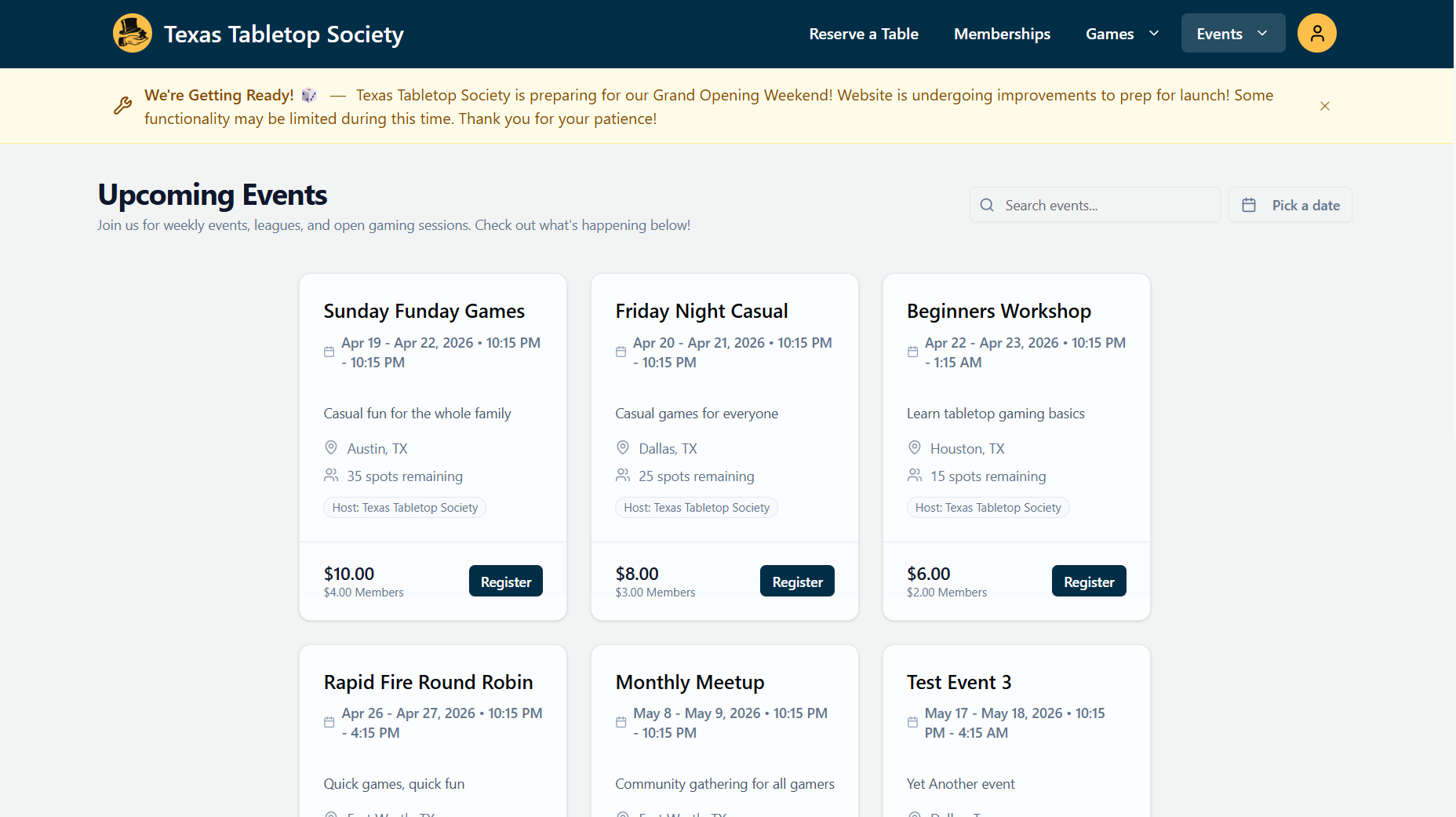Click 'Learn tabletop gaming basics' description
This screenshot has width=1456, height=817.
click(x=996, y=414)
